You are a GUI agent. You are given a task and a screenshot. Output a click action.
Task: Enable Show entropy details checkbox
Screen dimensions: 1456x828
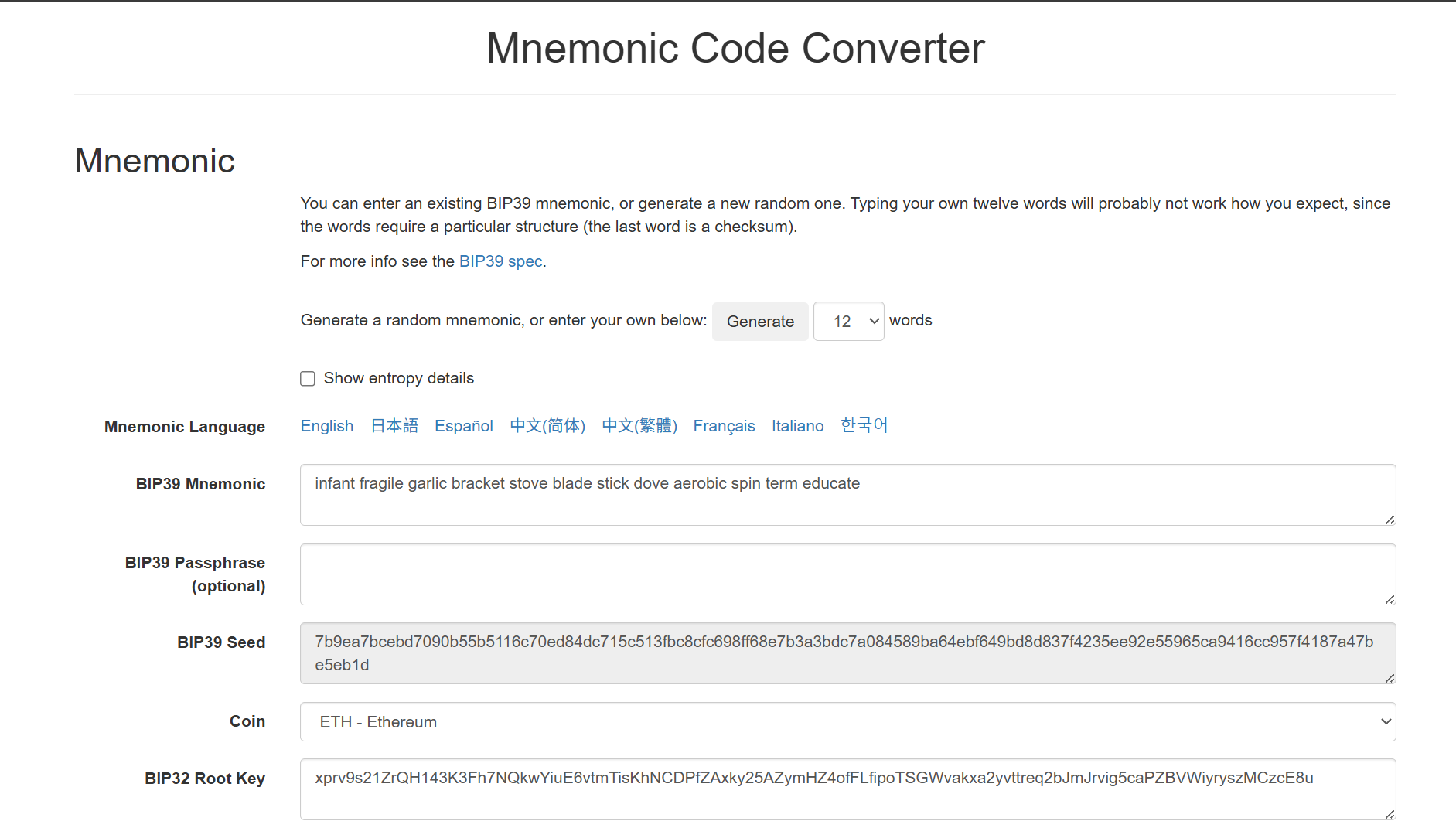click(x=308, y=379)
